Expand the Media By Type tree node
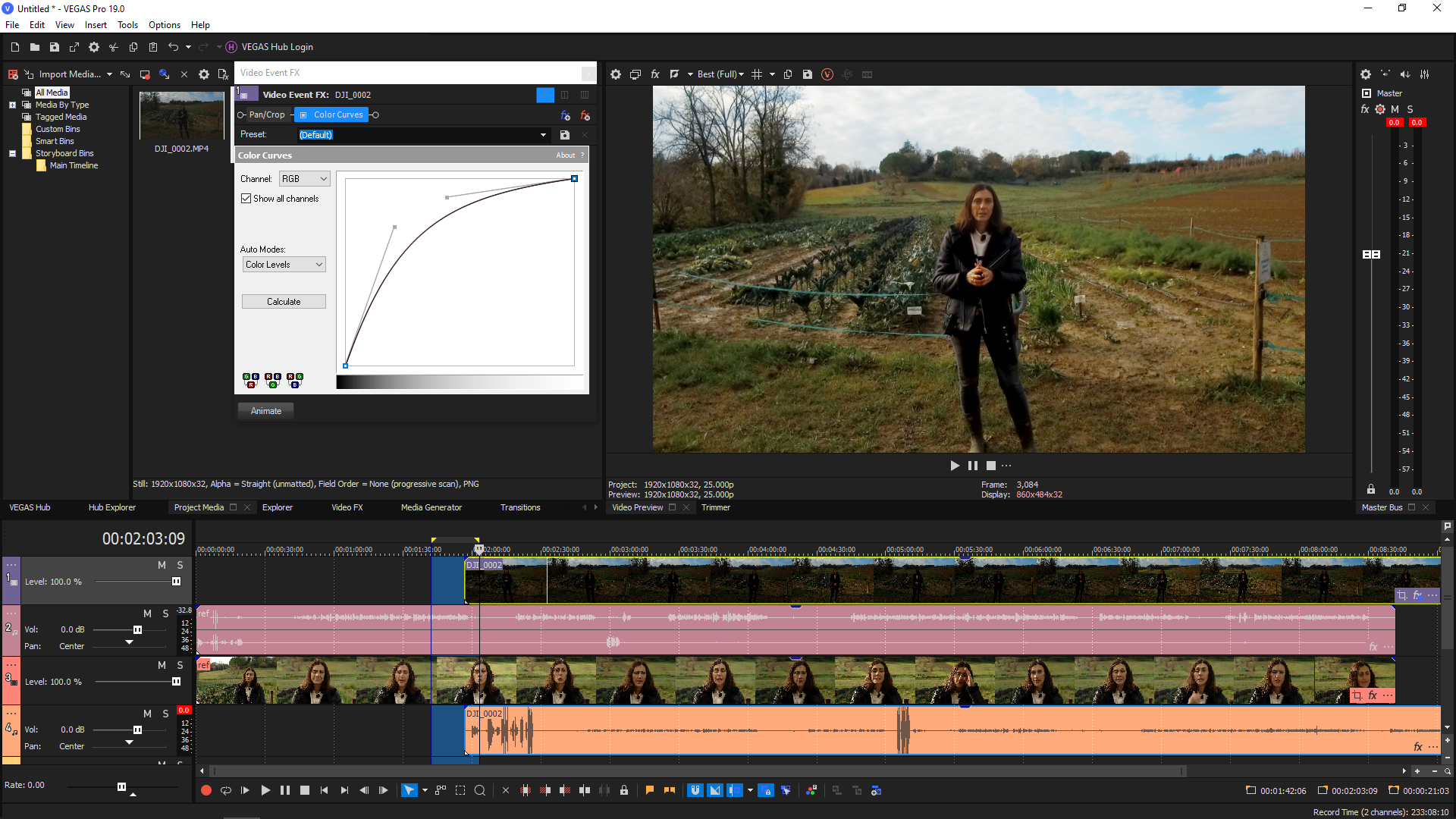 [x=12, y=105]
